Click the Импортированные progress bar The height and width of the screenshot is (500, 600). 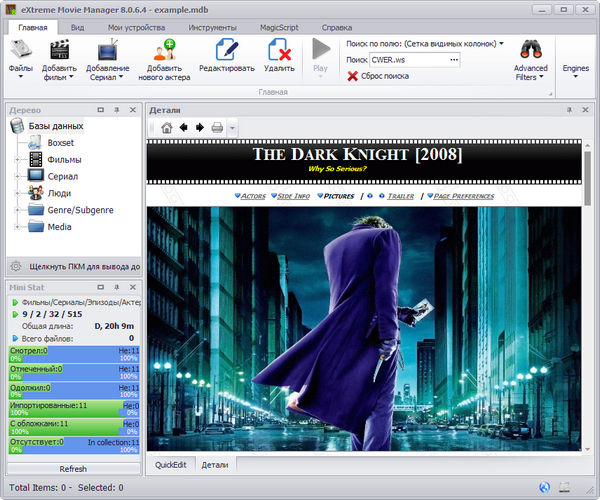73,409
